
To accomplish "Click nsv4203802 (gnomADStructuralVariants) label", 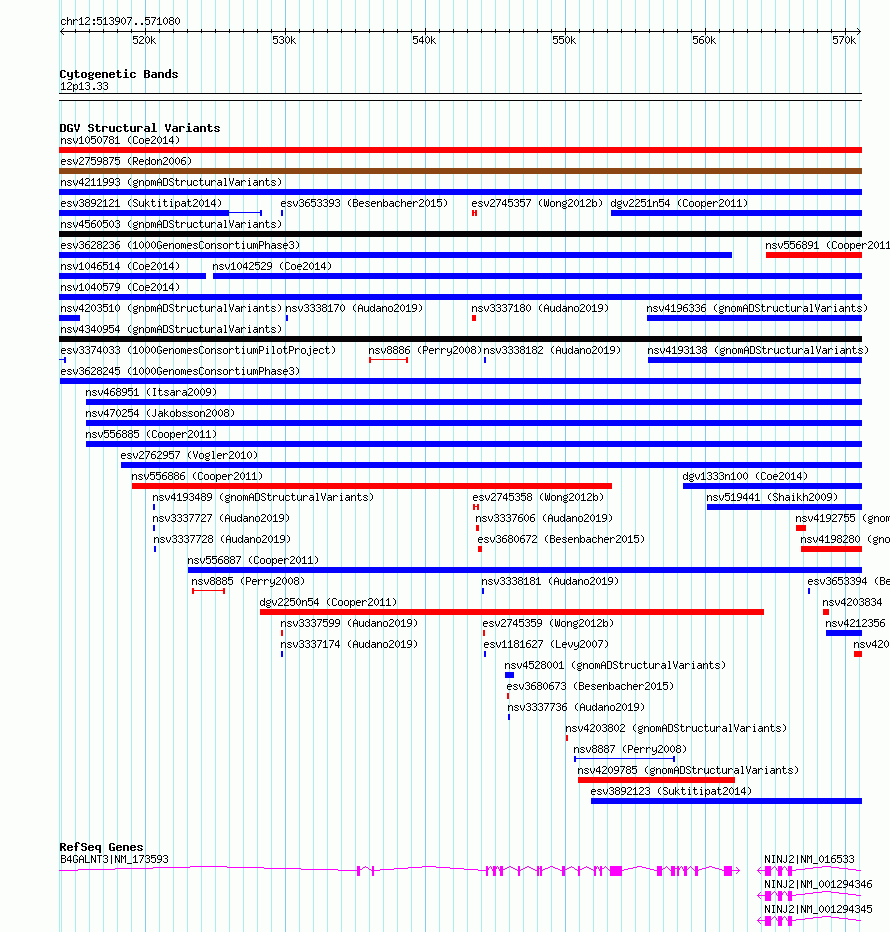I will click(x=676, y=728).
